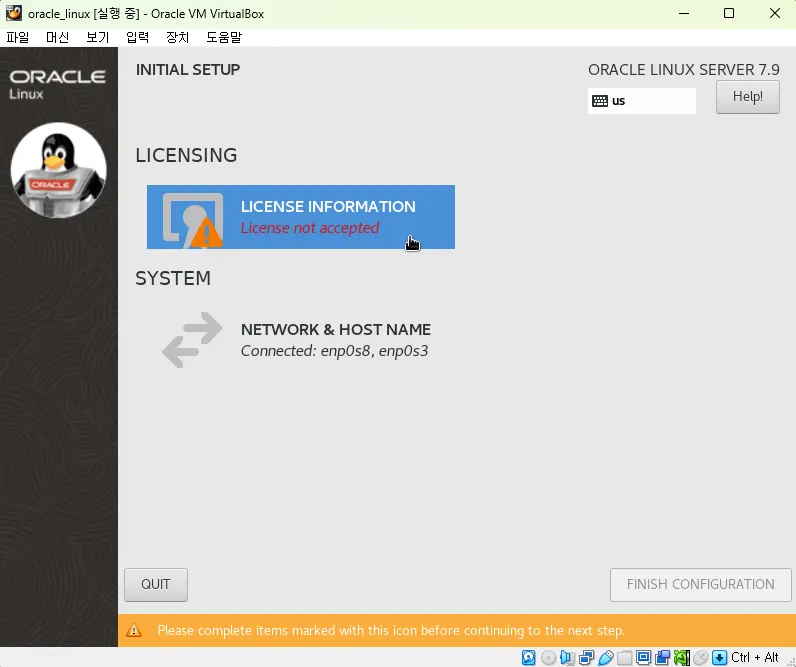This screenshot has height=667, width=796.
Task: Click the INITIAL SETUP heading
Action: (x=188, y=70)
